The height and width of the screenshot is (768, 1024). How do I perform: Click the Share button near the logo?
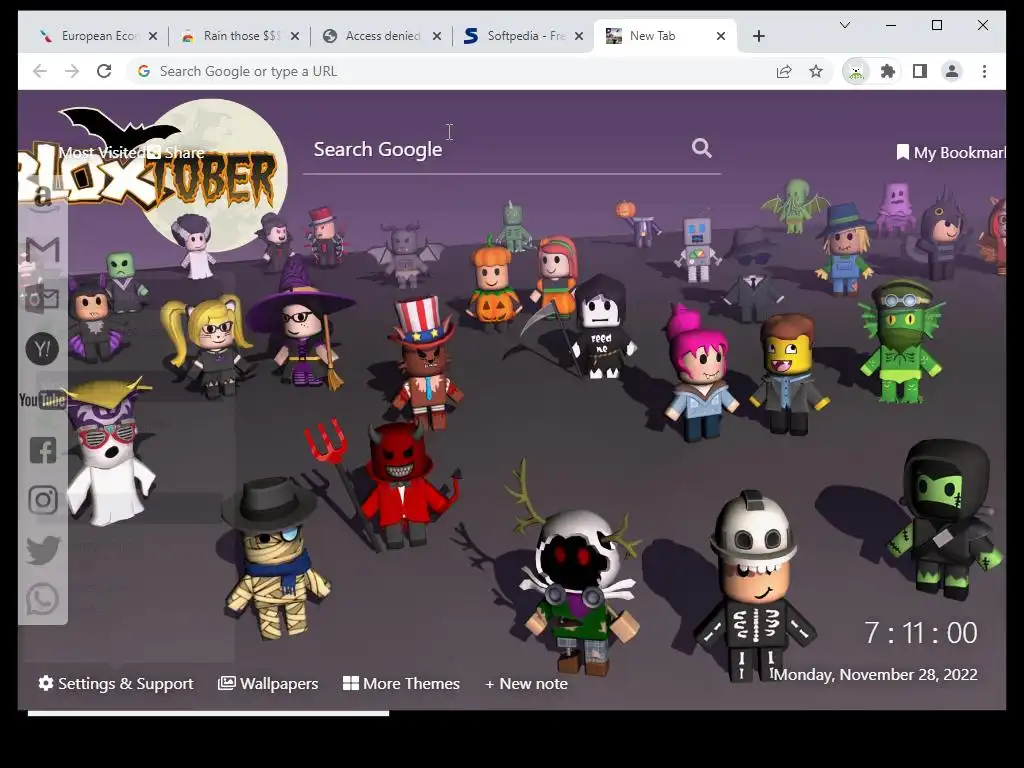(x=176, y=152)
